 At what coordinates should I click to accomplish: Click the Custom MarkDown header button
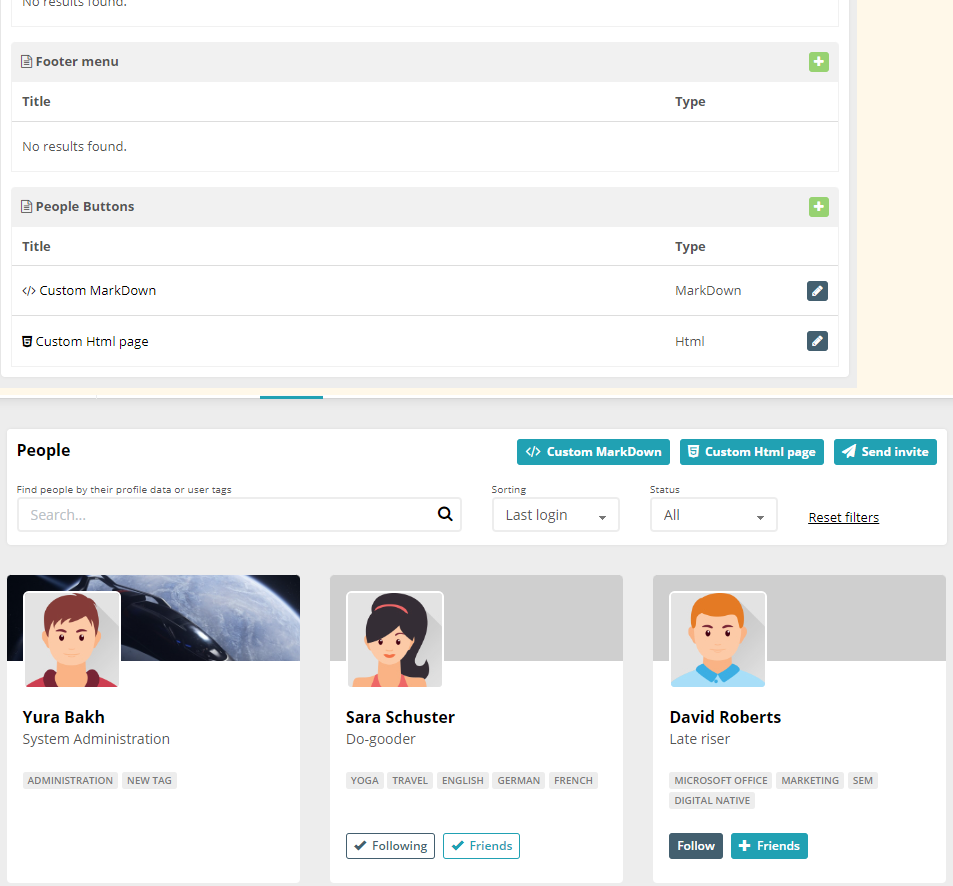coord(593,451)
